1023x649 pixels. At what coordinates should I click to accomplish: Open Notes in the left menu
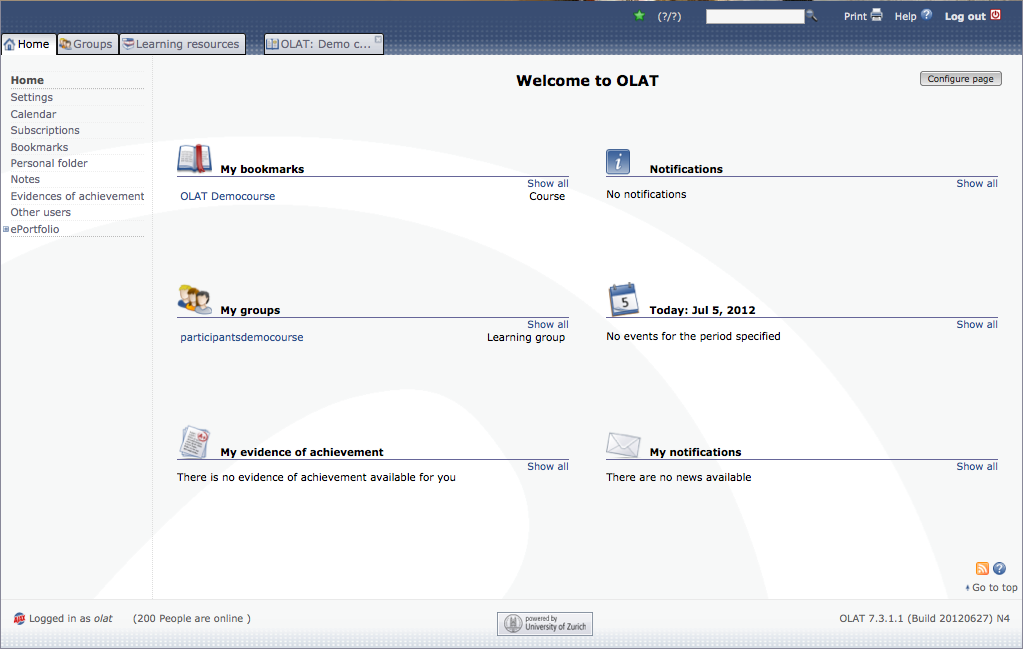click(25, 179)
